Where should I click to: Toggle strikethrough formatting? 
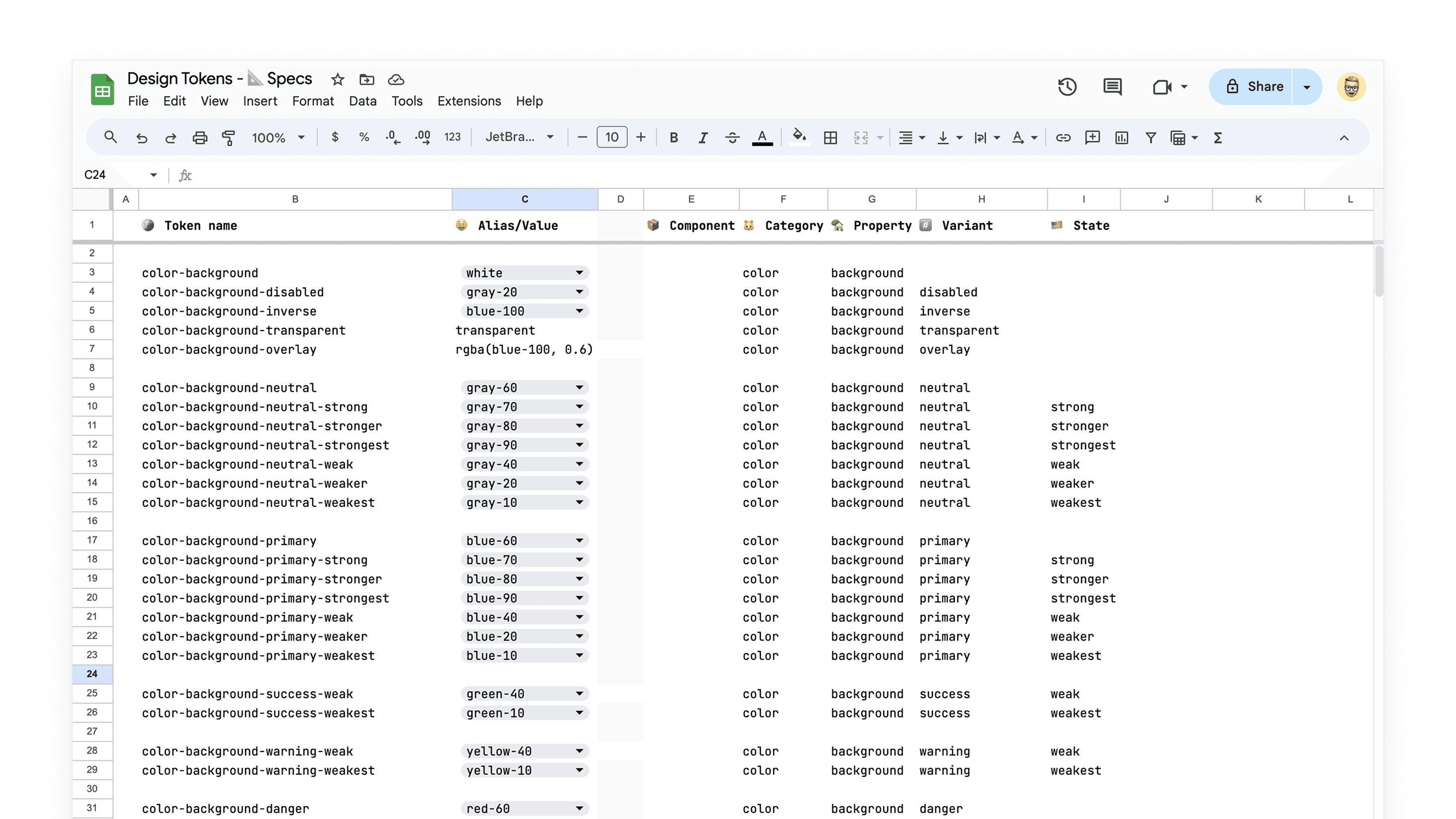click(732, 137)
